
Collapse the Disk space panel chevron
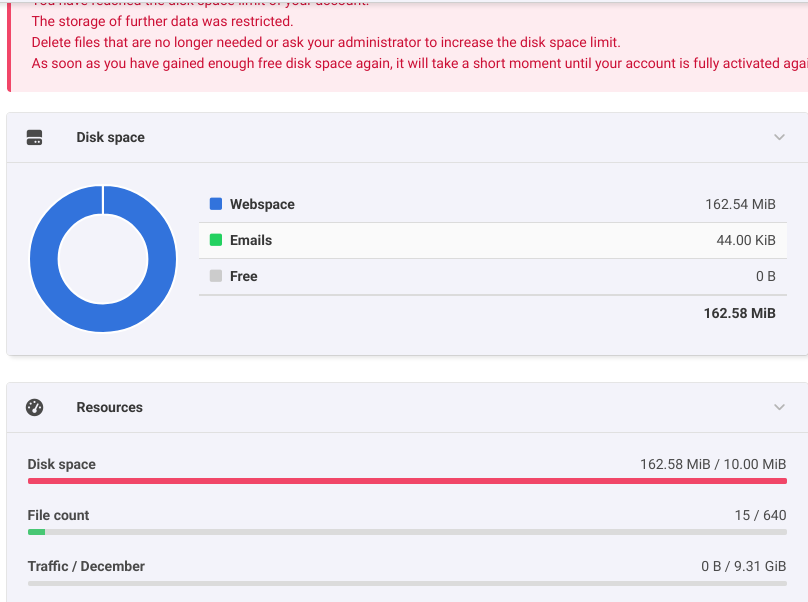pyautogui.click(x=780, y=137)
